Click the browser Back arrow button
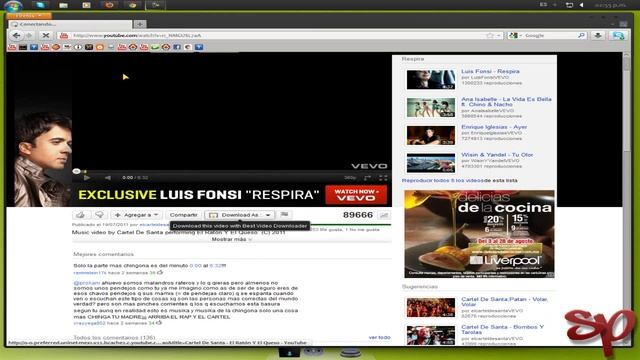The image size is (640, 360). (16, 36)
